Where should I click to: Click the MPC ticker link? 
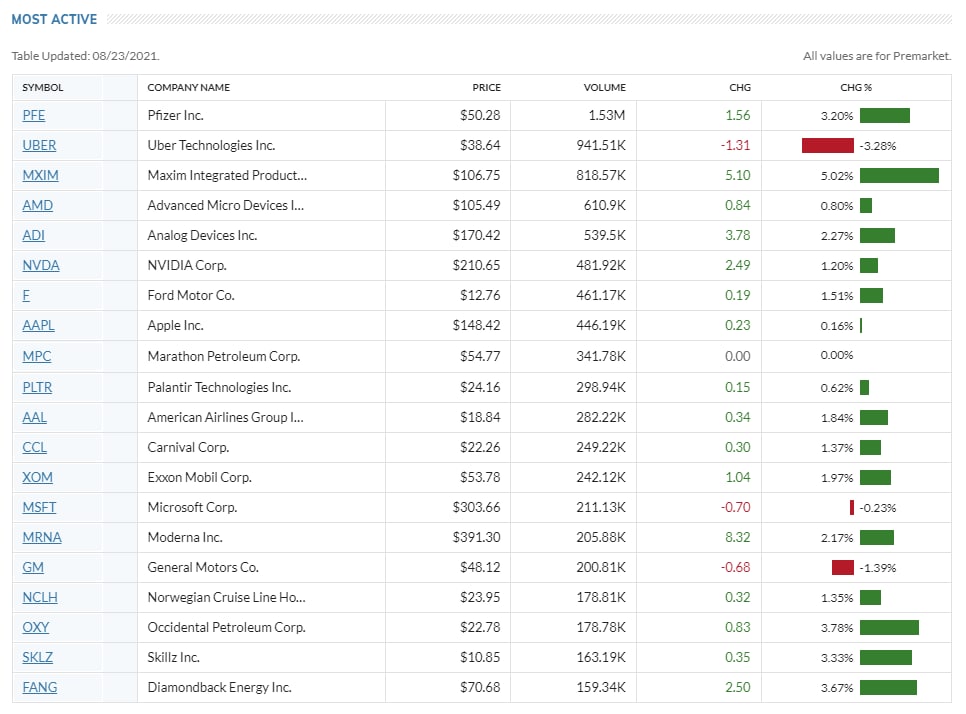pos(36,356)
